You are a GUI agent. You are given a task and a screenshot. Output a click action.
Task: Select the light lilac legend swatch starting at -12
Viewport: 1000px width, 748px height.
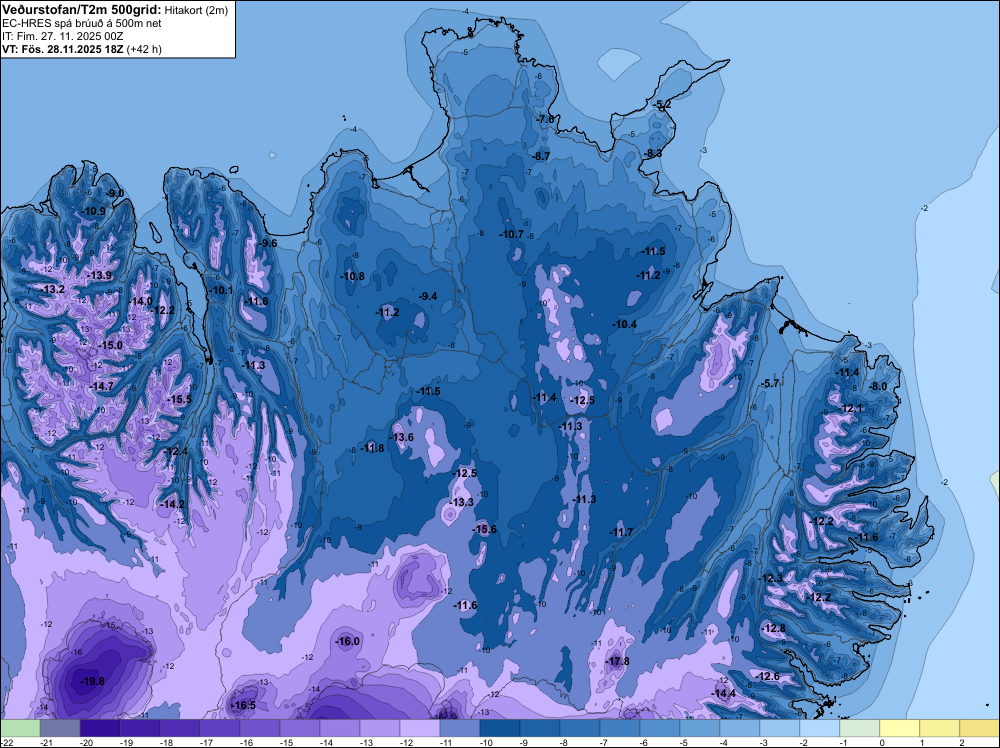[x=420, y=728]
